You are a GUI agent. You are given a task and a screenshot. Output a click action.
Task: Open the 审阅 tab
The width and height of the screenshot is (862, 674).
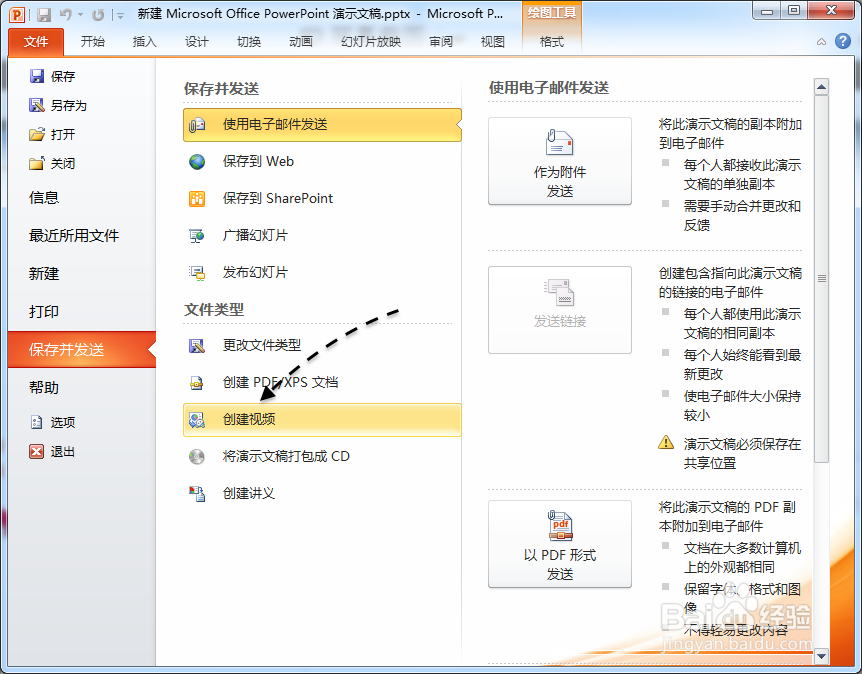[441, 42]
